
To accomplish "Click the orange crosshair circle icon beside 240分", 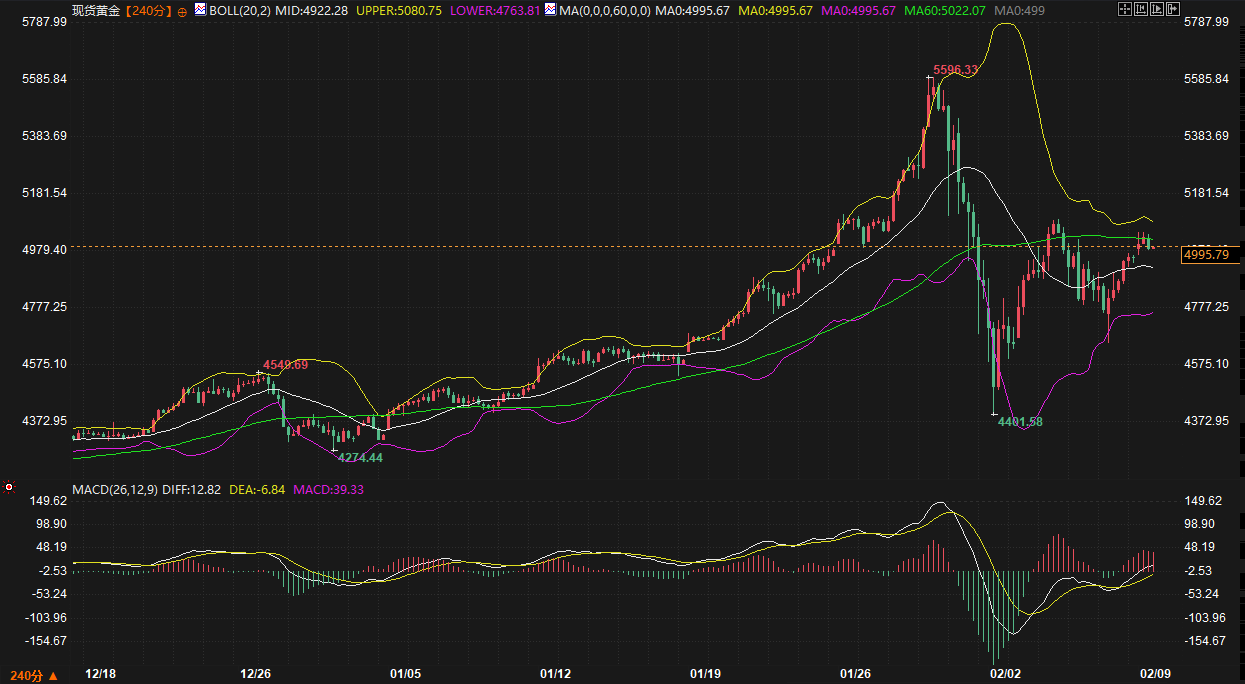I will click(x=183, y=11).
